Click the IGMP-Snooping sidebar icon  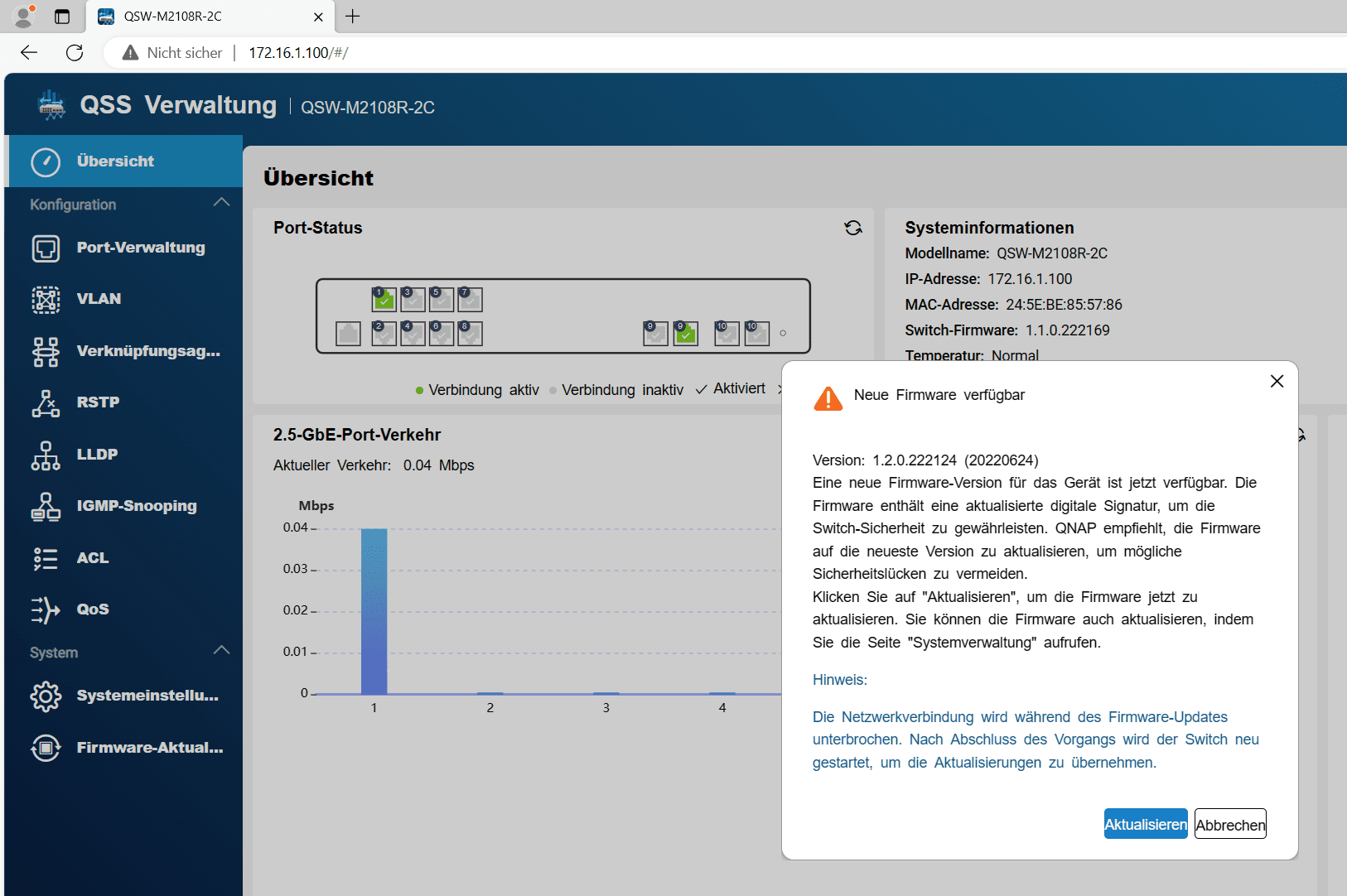click(46, 506)
